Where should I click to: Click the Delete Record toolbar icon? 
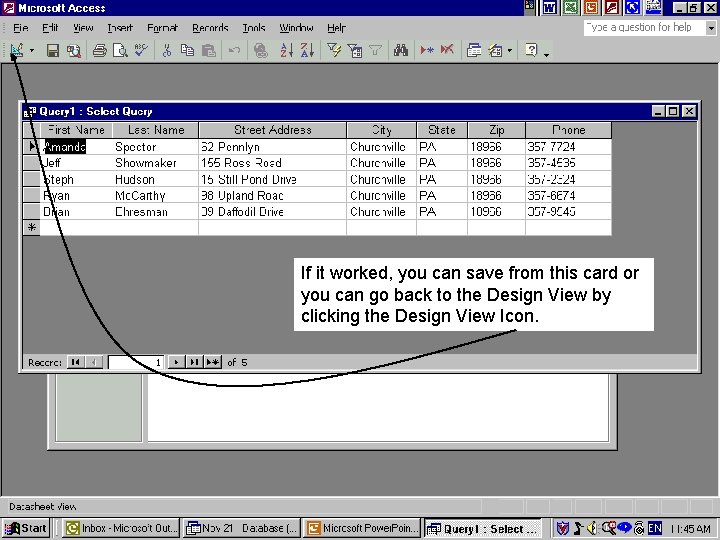(x=447, y=51)
